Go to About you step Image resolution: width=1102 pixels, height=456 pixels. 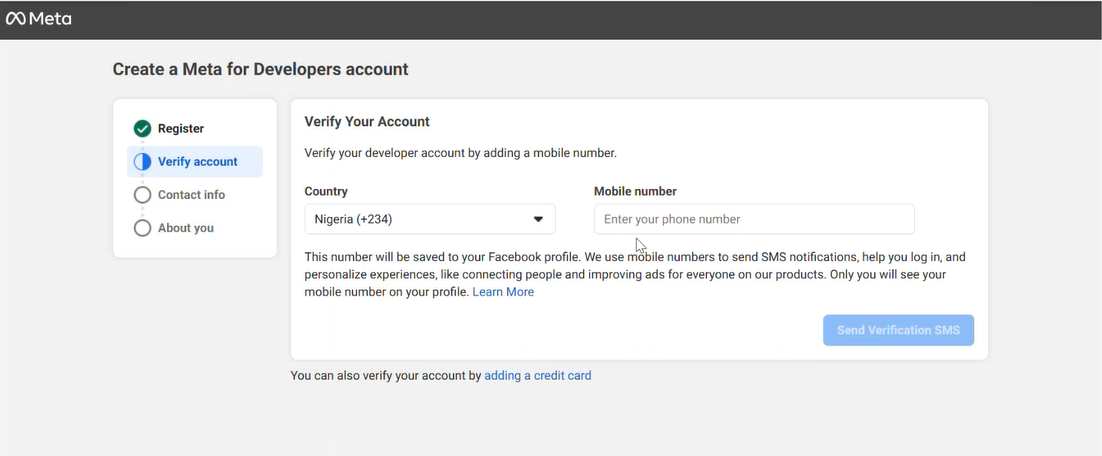186,228
